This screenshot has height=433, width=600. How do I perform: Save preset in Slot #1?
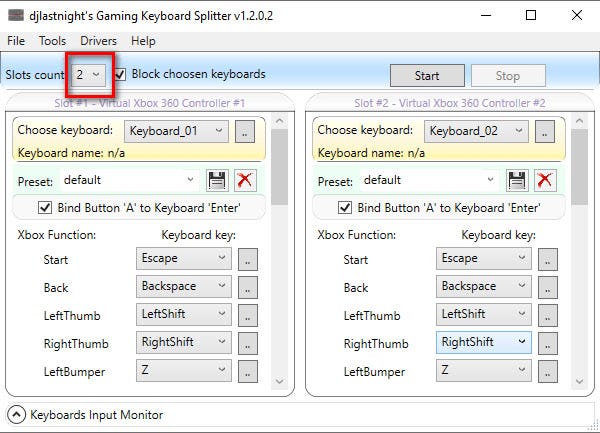[x=217, y=181]
